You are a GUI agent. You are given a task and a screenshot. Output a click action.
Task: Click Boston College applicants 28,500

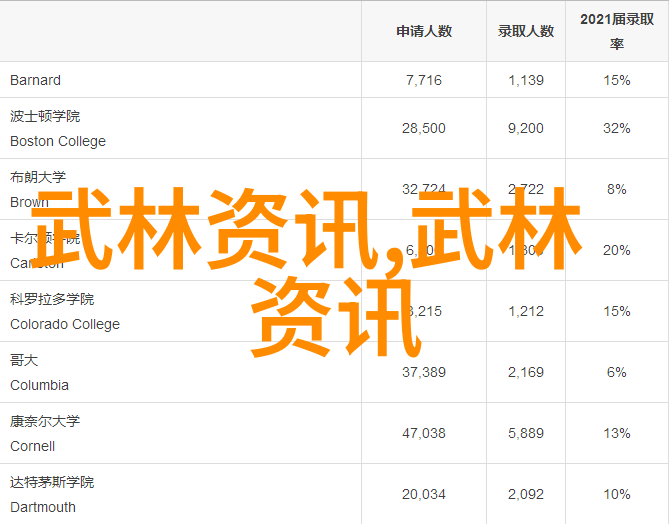(x=424, y=128)
